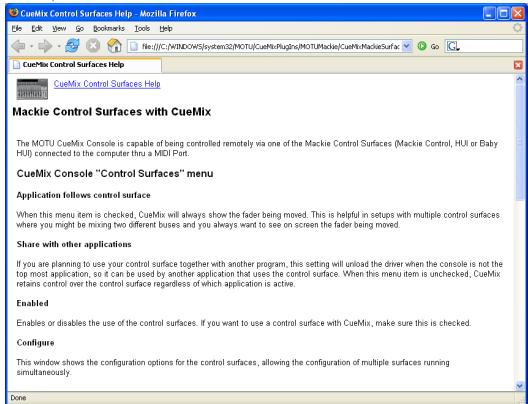The height and width of the screenshot is (404, 528).
Task: Go to the Home page icon
Action: pyautogui.click(x=114, y=46)
